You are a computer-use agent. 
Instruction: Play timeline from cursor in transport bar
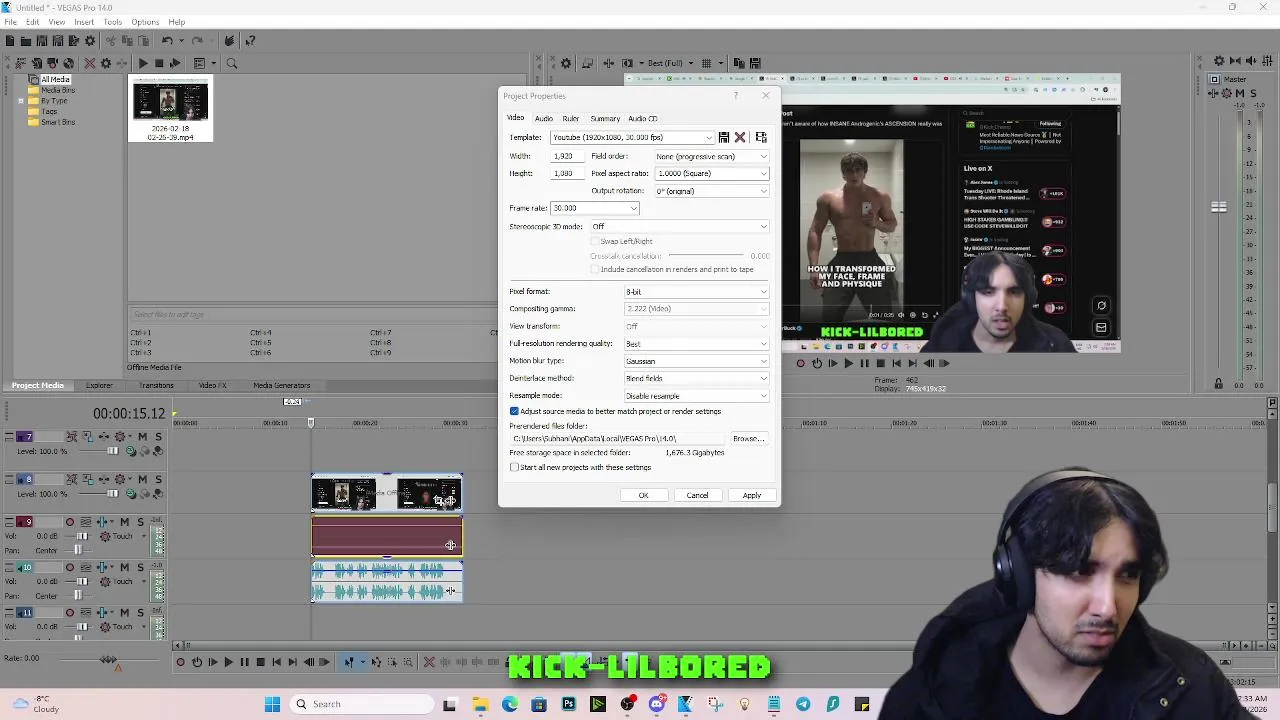click(228, 662)
